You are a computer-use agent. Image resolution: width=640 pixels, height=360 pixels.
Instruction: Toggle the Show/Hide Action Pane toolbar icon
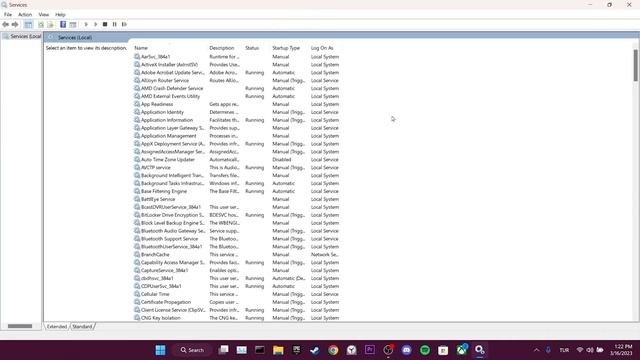click(x=73, y=24)
